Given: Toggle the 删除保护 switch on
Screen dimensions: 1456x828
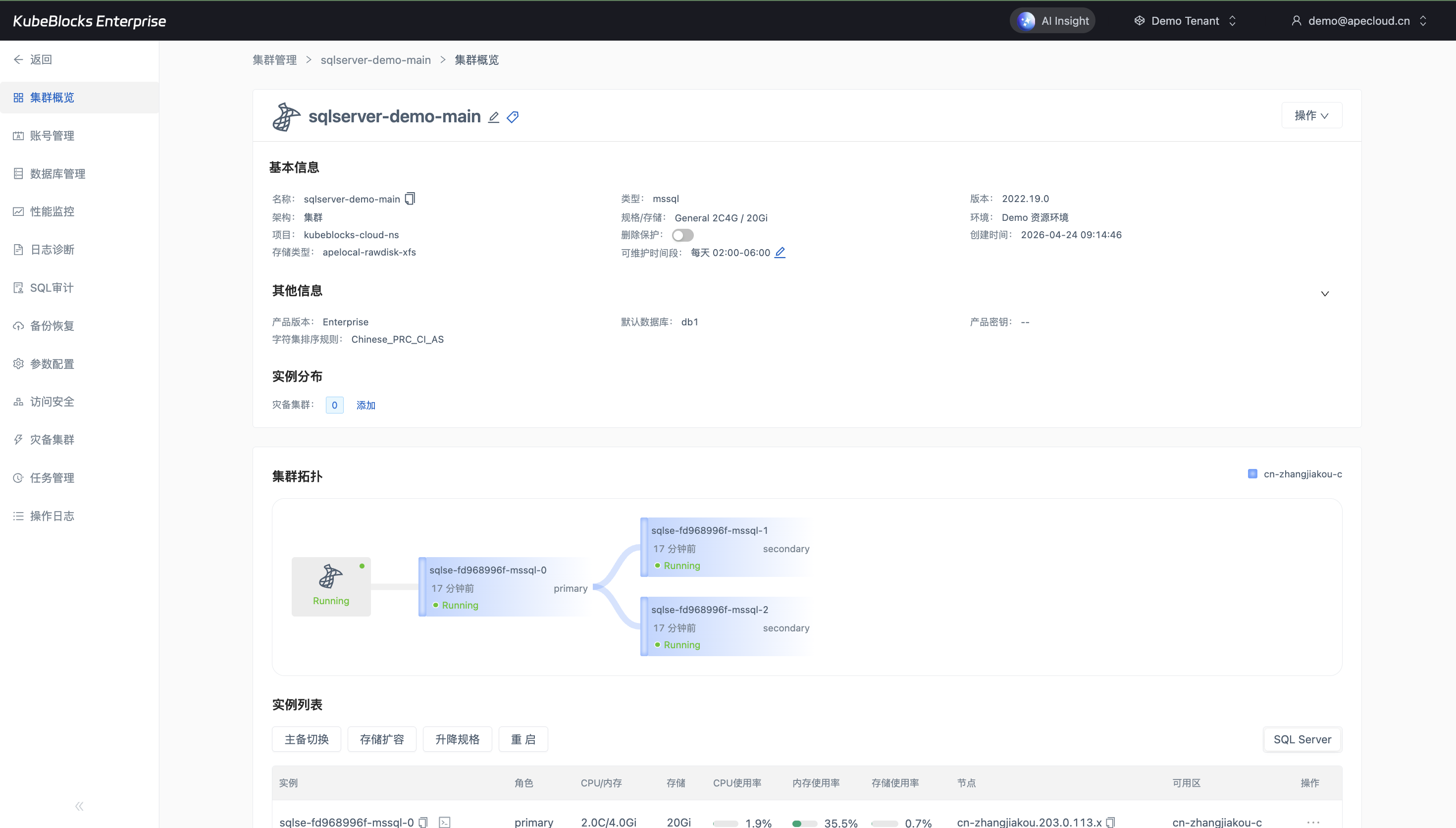Looking at the screenshot, I should coord(682,235).
